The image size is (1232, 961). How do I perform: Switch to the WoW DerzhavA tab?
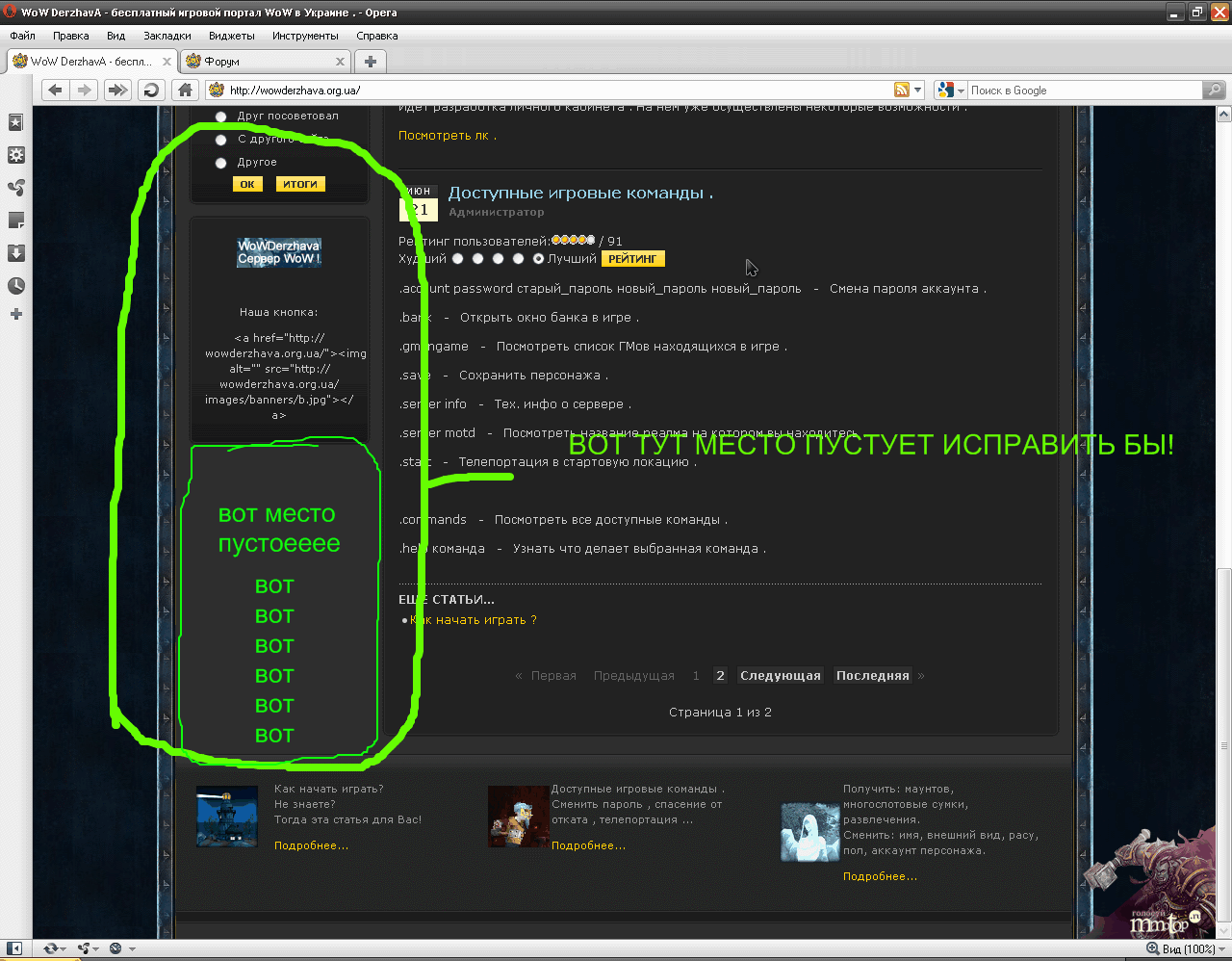point(91,62)
